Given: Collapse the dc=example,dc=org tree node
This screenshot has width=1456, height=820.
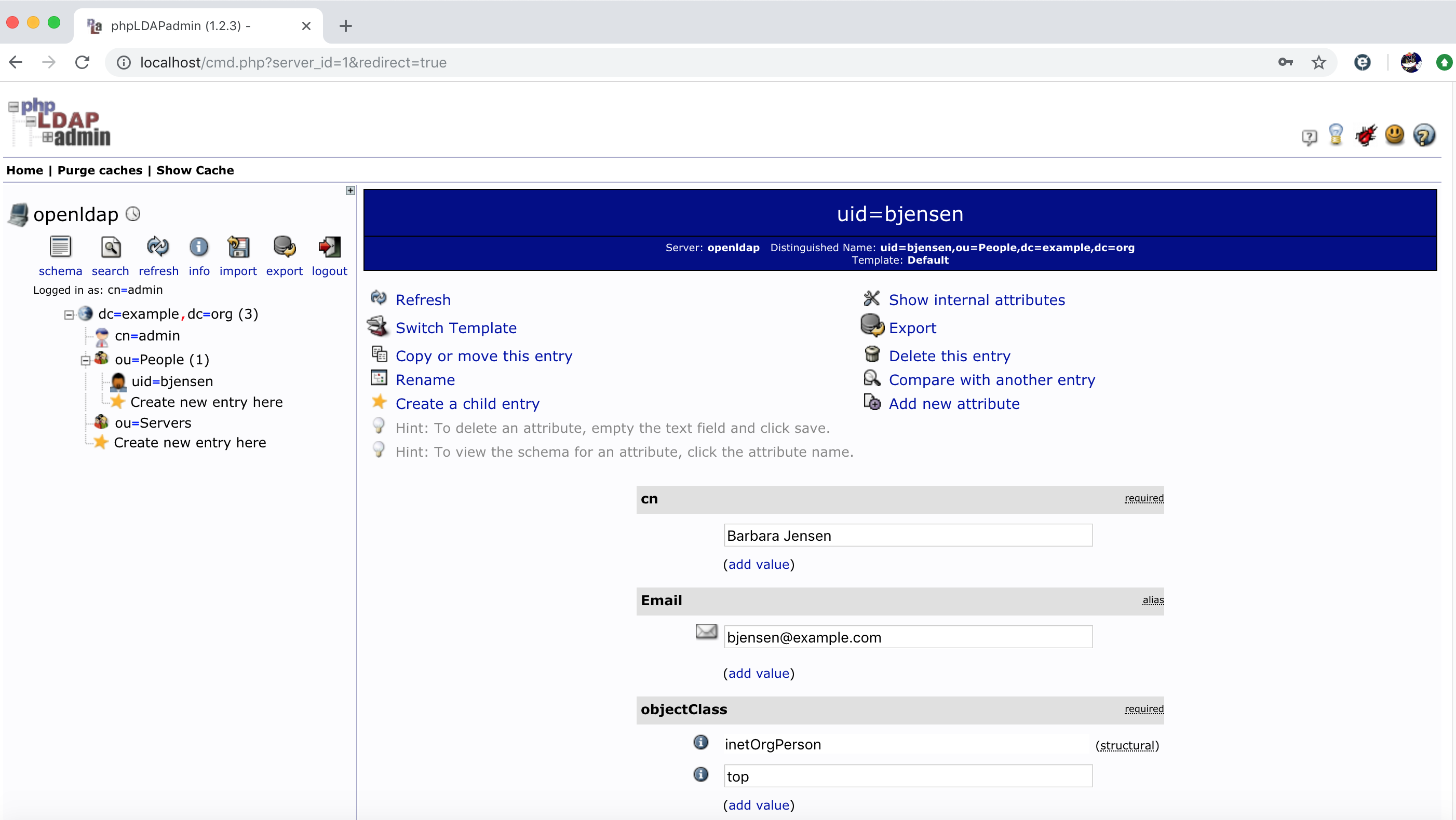Looking at the screenshot, I should pyautogui.click(x=69, y=315).
